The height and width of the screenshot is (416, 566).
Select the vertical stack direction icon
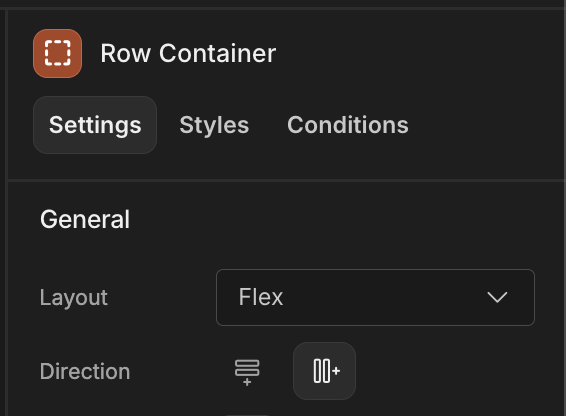247,372
